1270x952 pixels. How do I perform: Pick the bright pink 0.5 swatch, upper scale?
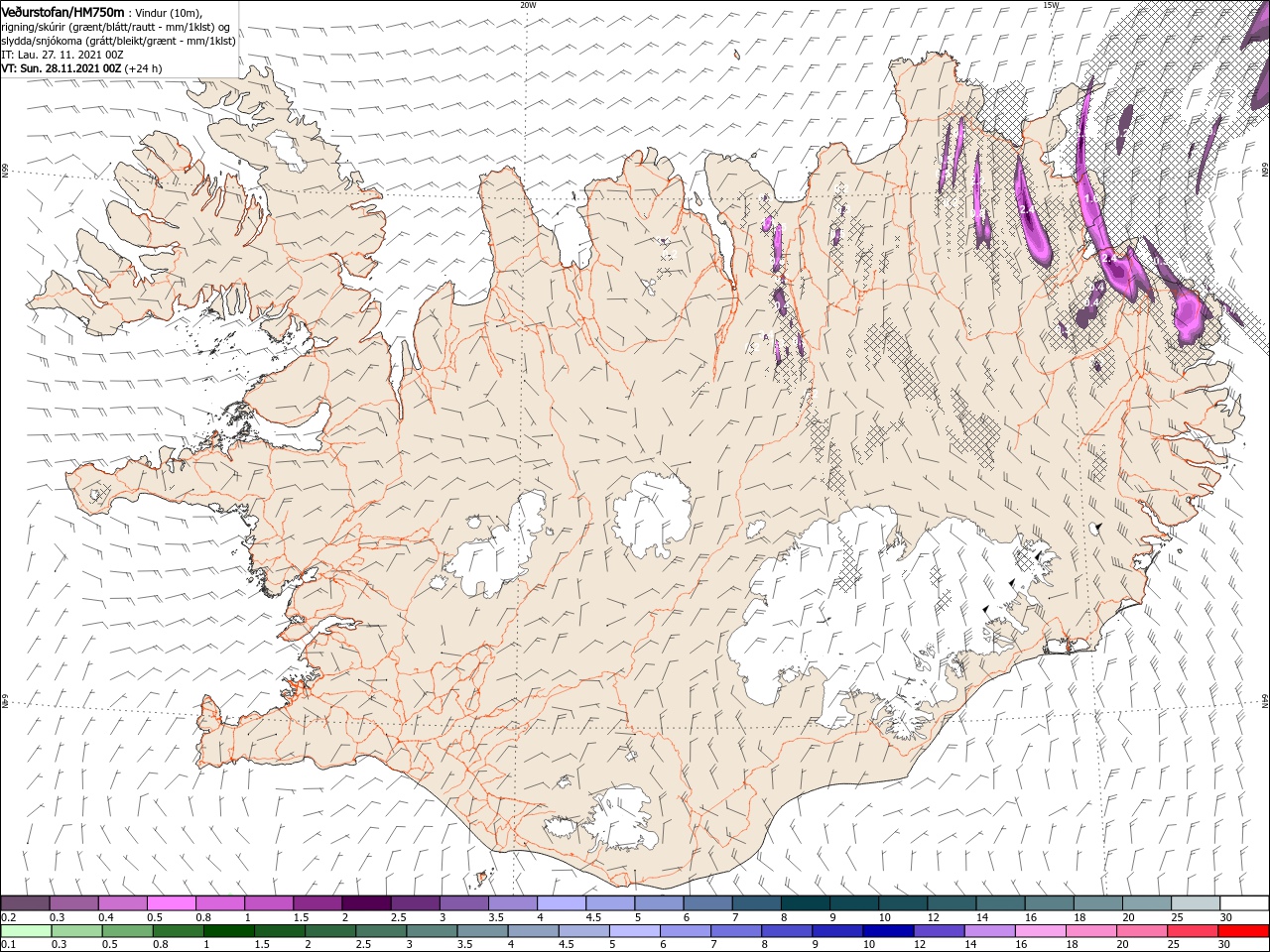click(171, 902)
